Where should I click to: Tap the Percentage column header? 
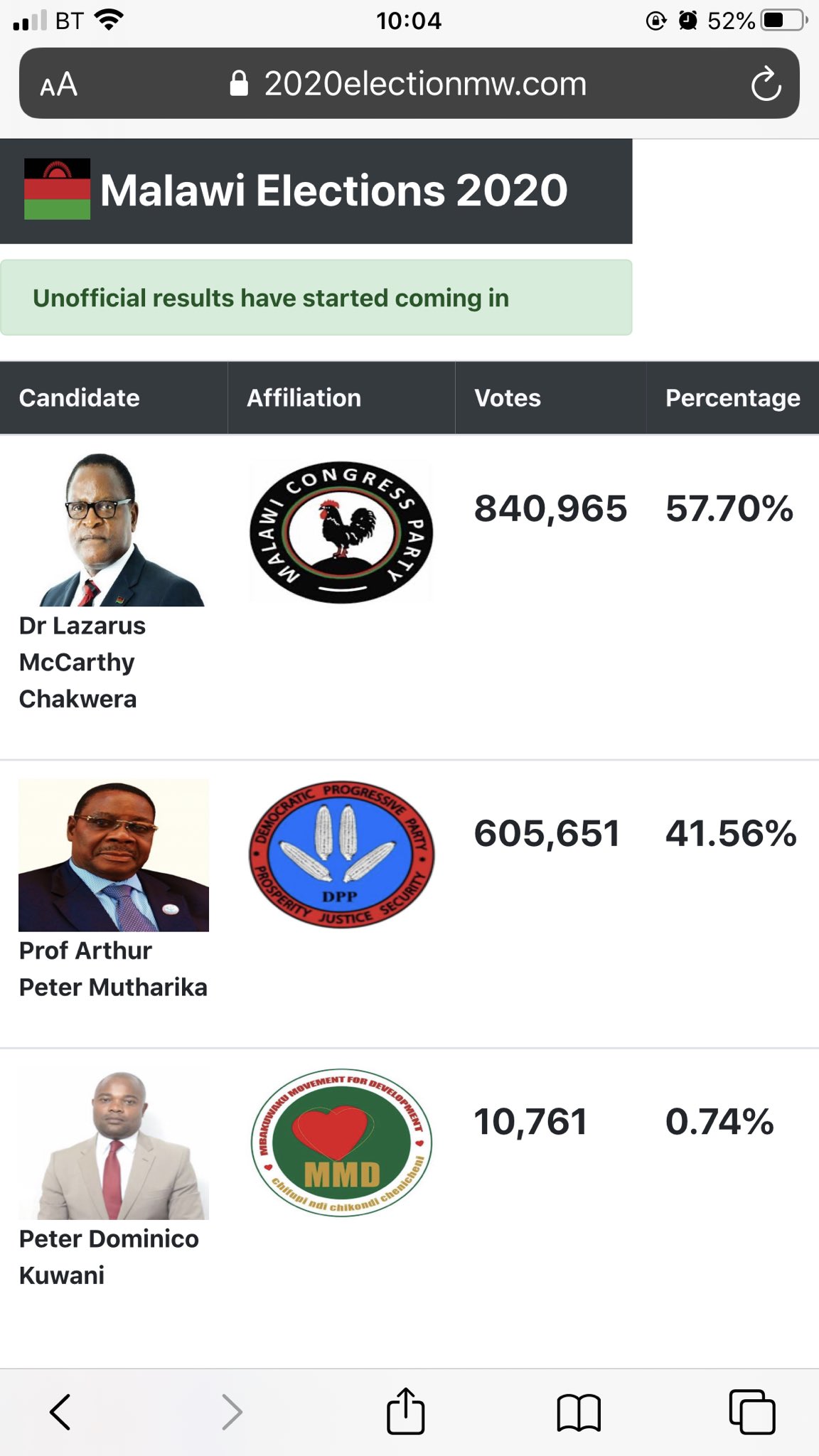[x=732, y=398]
